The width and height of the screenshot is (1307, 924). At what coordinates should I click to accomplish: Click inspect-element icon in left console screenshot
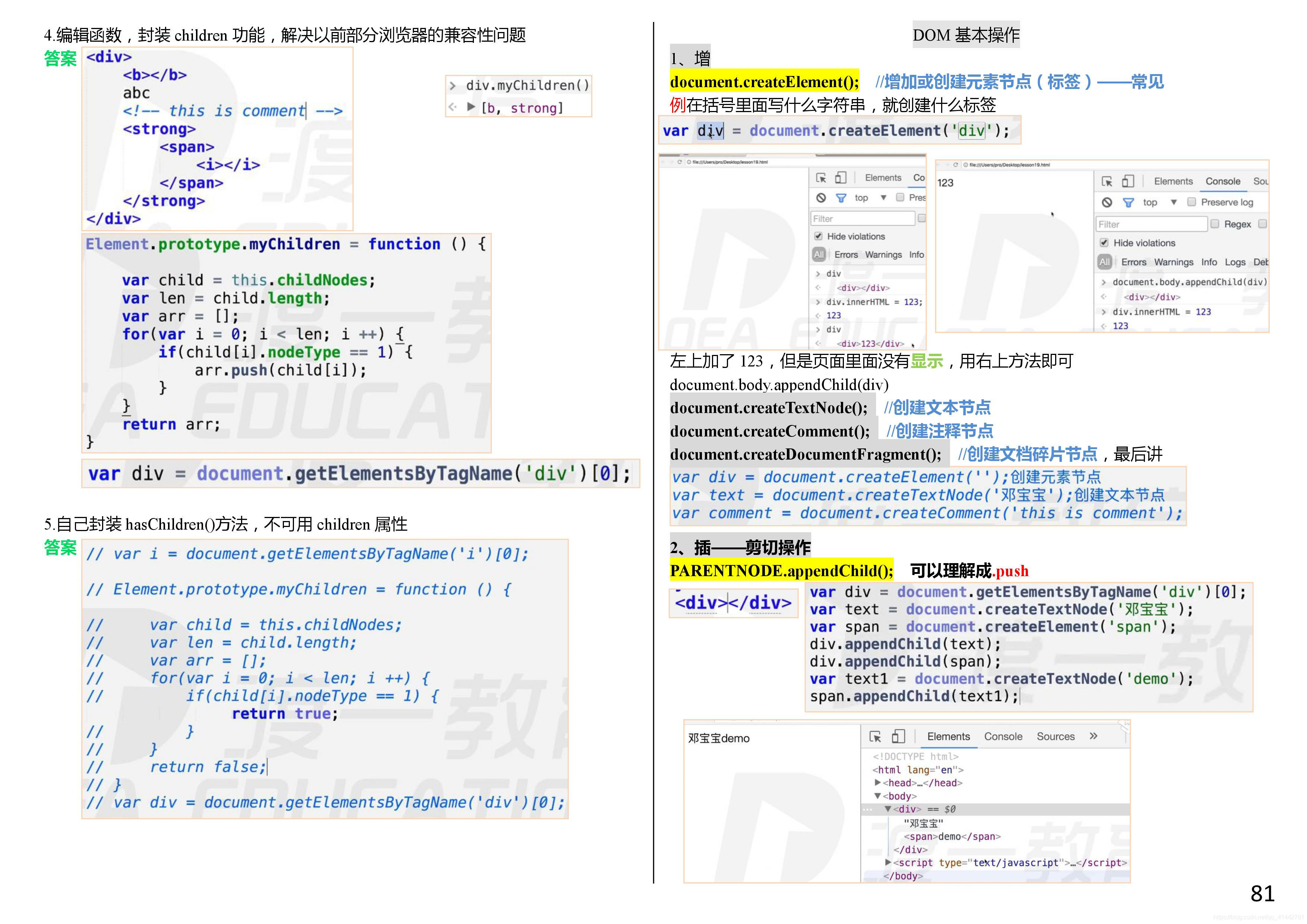pyautogui.click(x=821, y=178)
